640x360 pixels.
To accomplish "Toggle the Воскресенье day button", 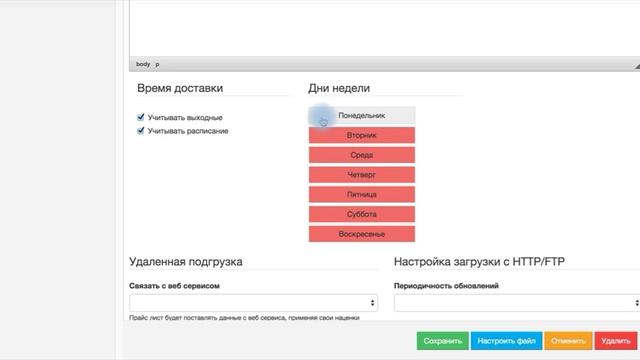I will [x=362, y=234].
